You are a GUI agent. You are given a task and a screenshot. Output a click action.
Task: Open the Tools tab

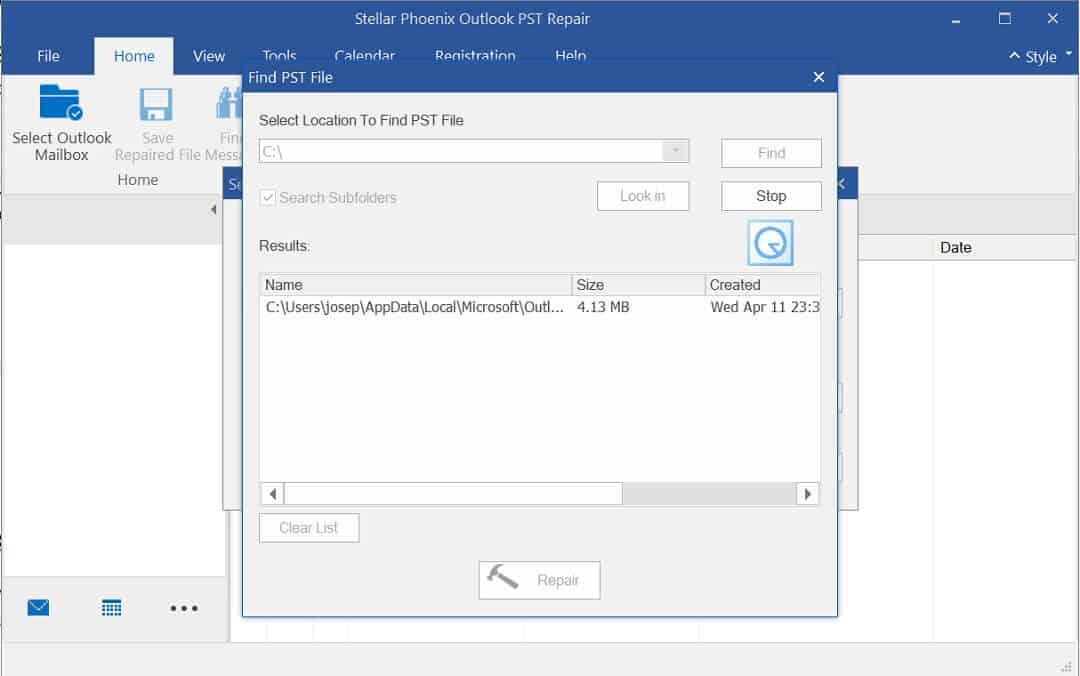tap(279, 55)
